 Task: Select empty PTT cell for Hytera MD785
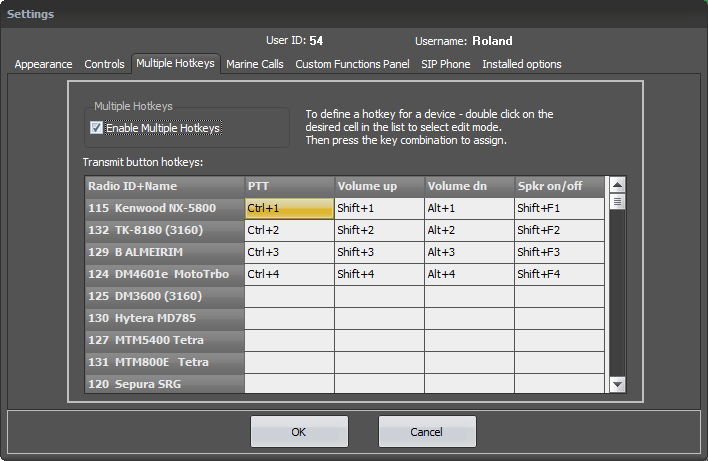pos(289,318)
